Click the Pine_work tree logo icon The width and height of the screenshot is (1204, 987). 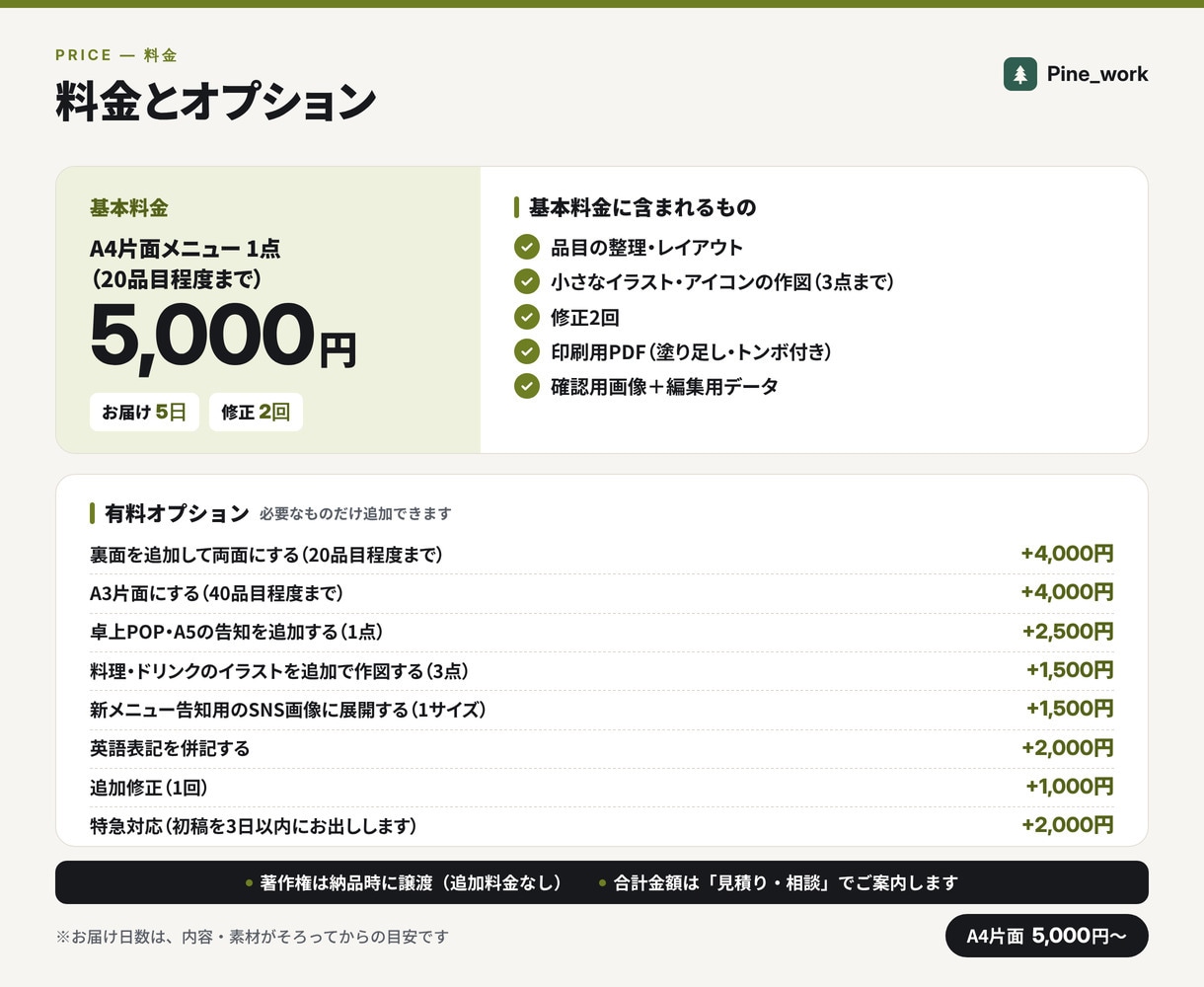(1020, 74)
